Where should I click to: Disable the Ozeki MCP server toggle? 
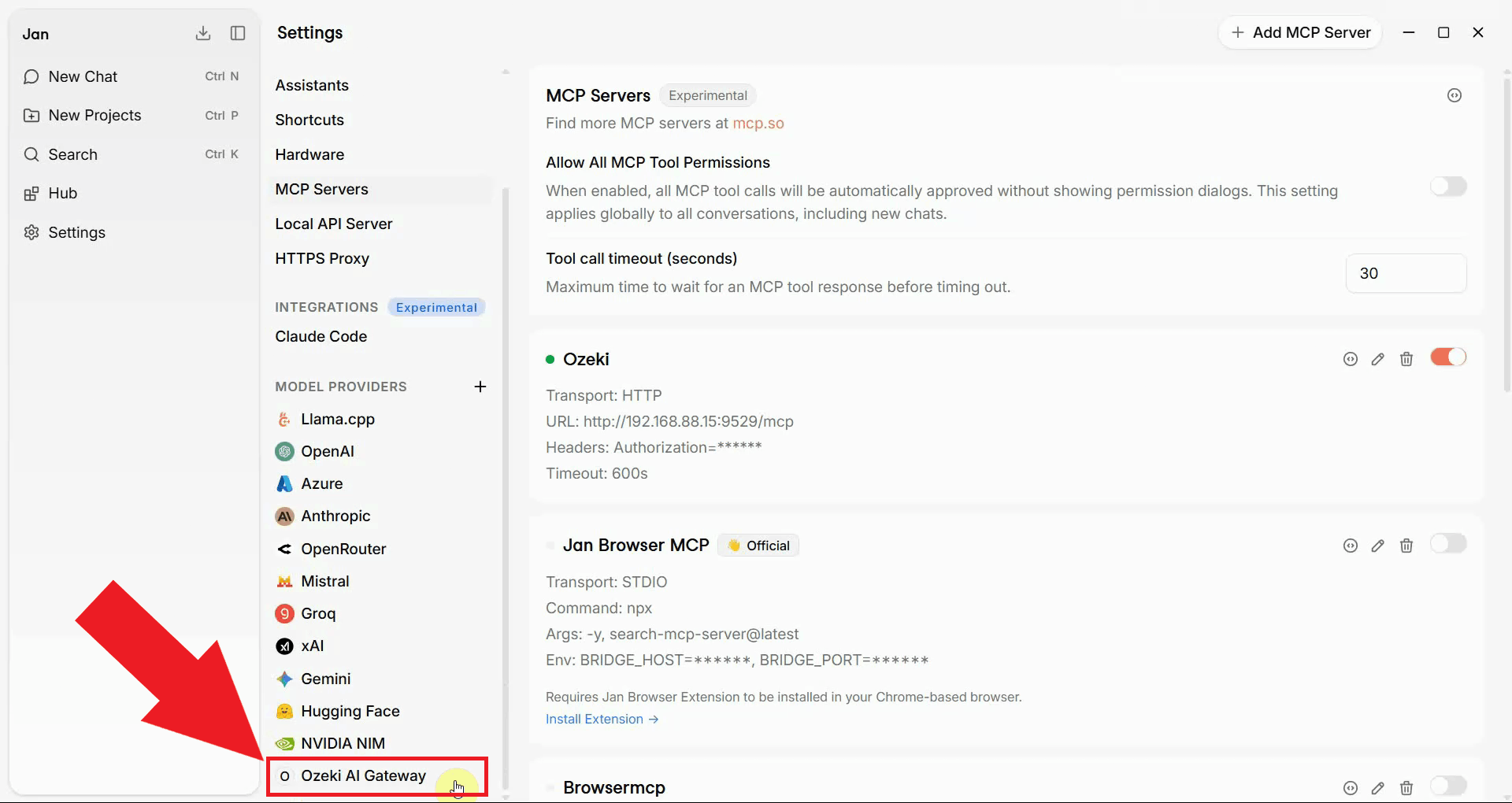click(1448, 357)
